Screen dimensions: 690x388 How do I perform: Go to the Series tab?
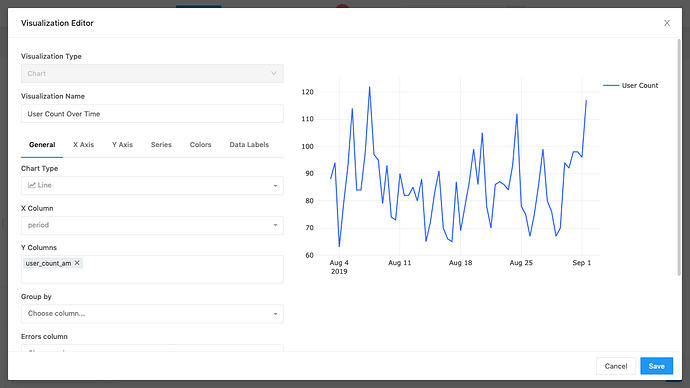(x=161, y=145)
